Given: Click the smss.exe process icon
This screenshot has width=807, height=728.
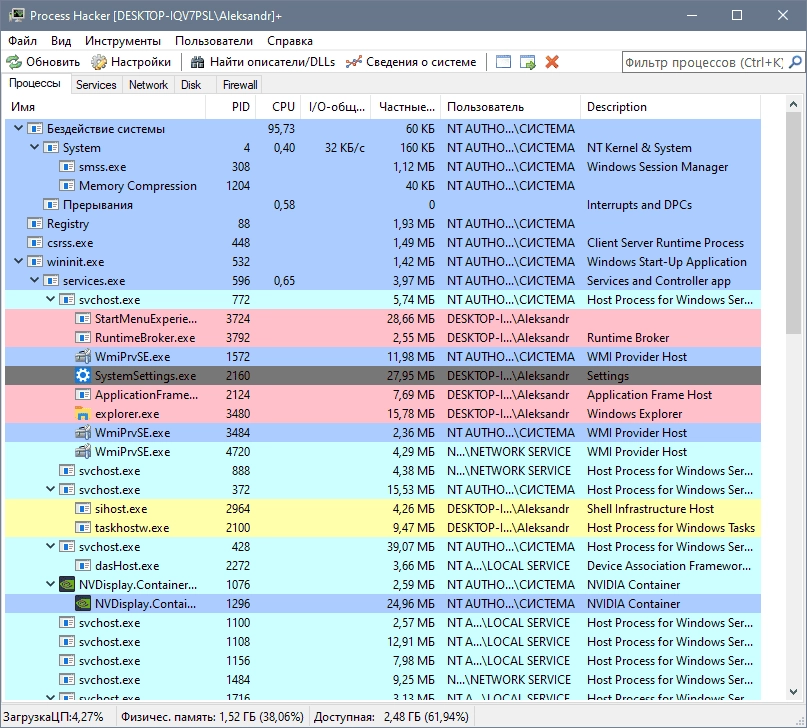Looking at the screenshot, I should (67, 167).
